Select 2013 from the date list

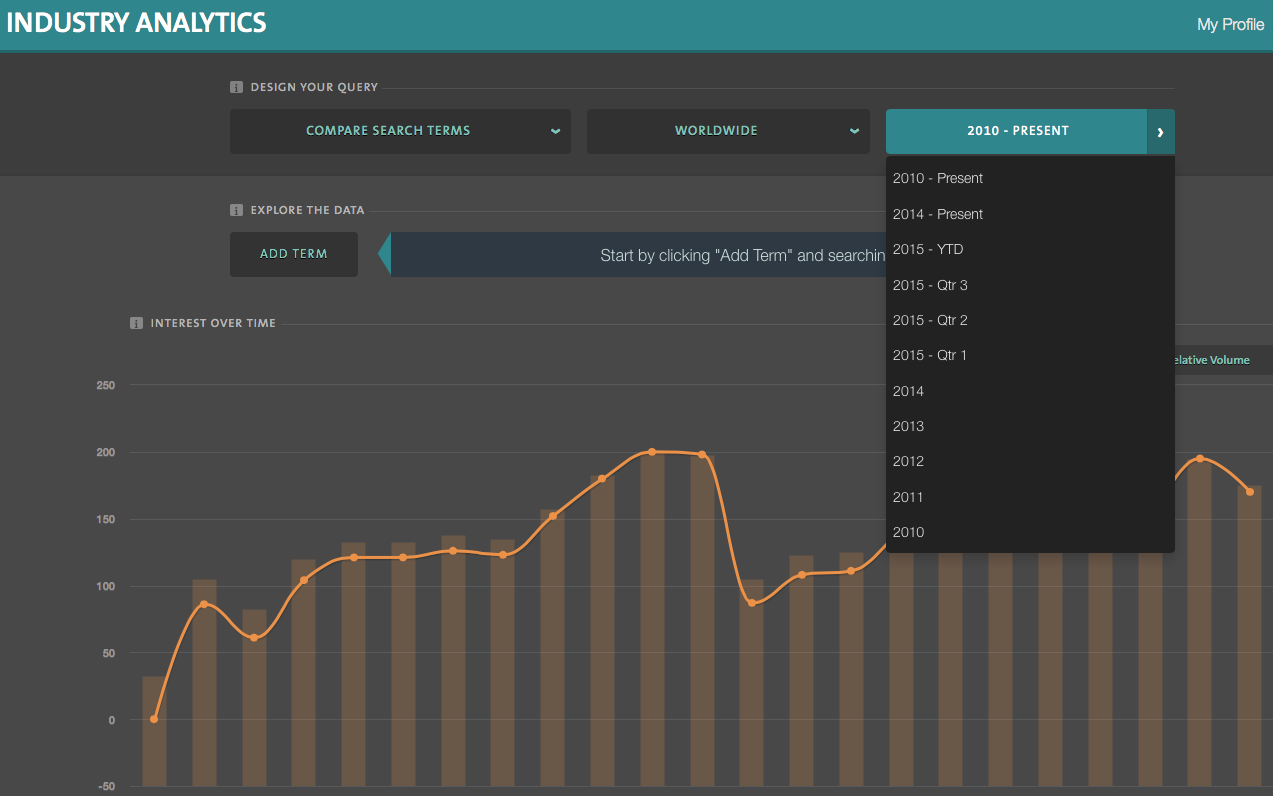coord(908,426)
